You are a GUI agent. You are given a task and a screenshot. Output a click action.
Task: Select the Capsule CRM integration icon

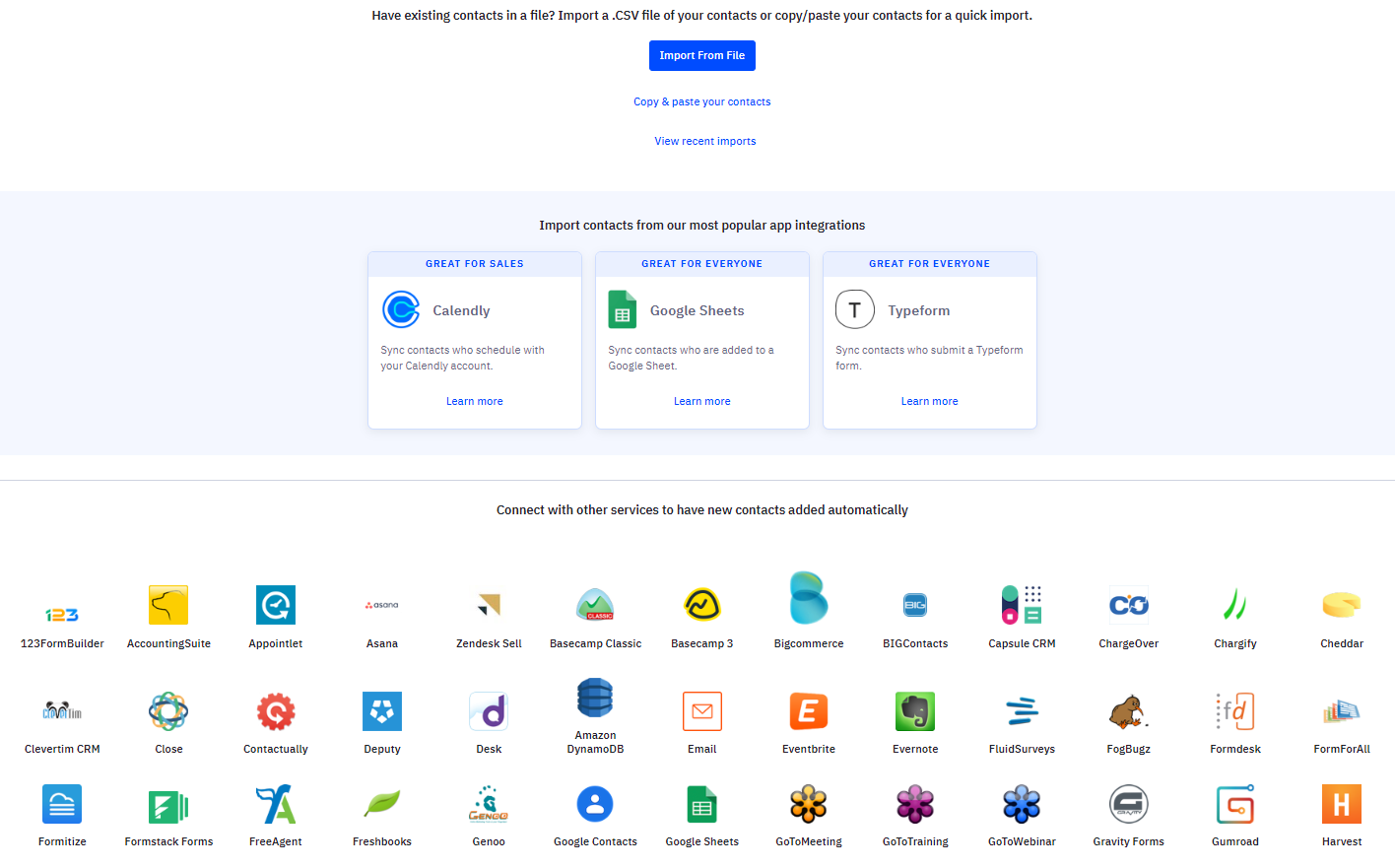tap(1022, 605)
